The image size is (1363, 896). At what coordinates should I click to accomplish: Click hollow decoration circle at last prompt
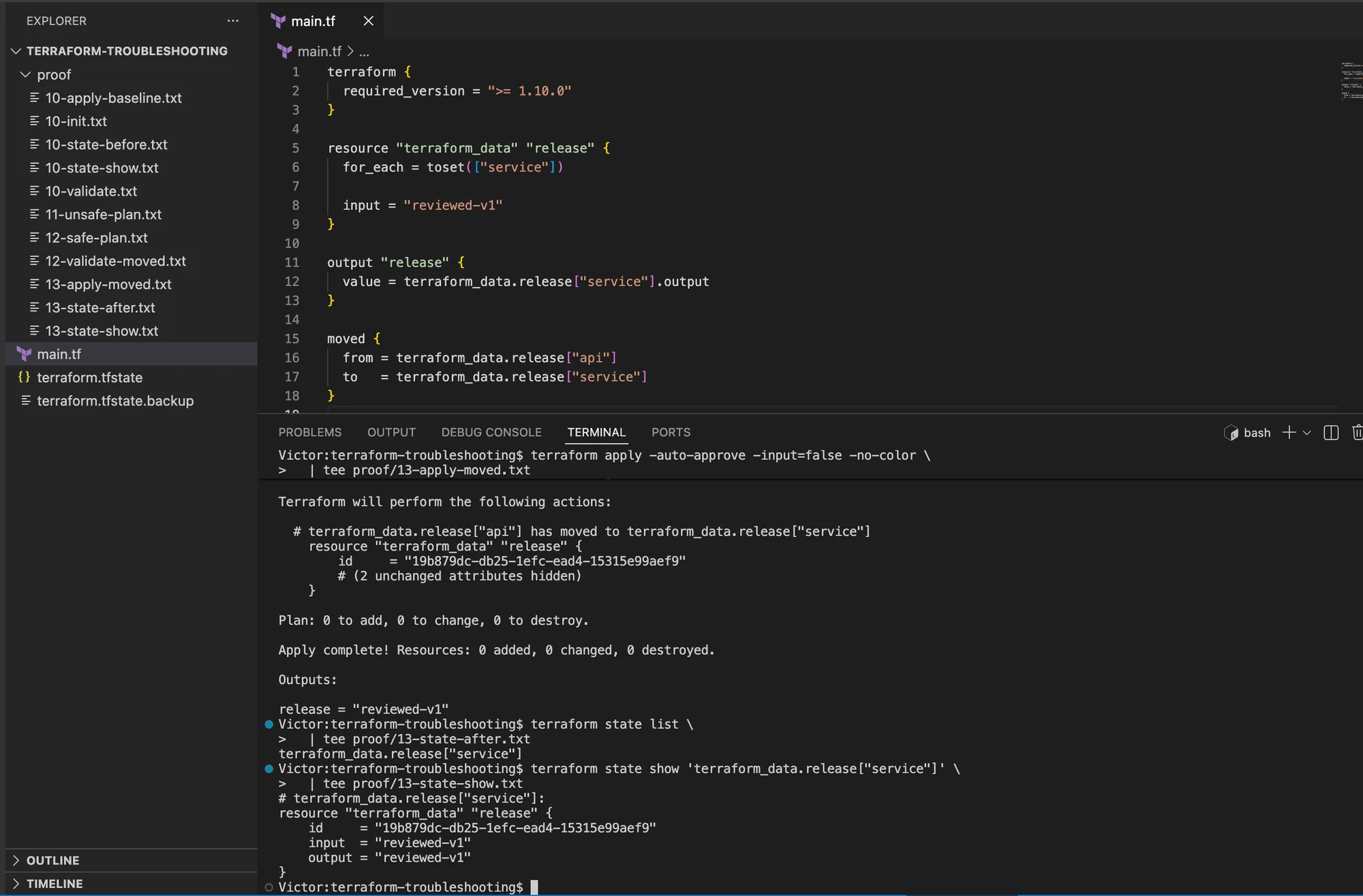click(x=269, y=887)
